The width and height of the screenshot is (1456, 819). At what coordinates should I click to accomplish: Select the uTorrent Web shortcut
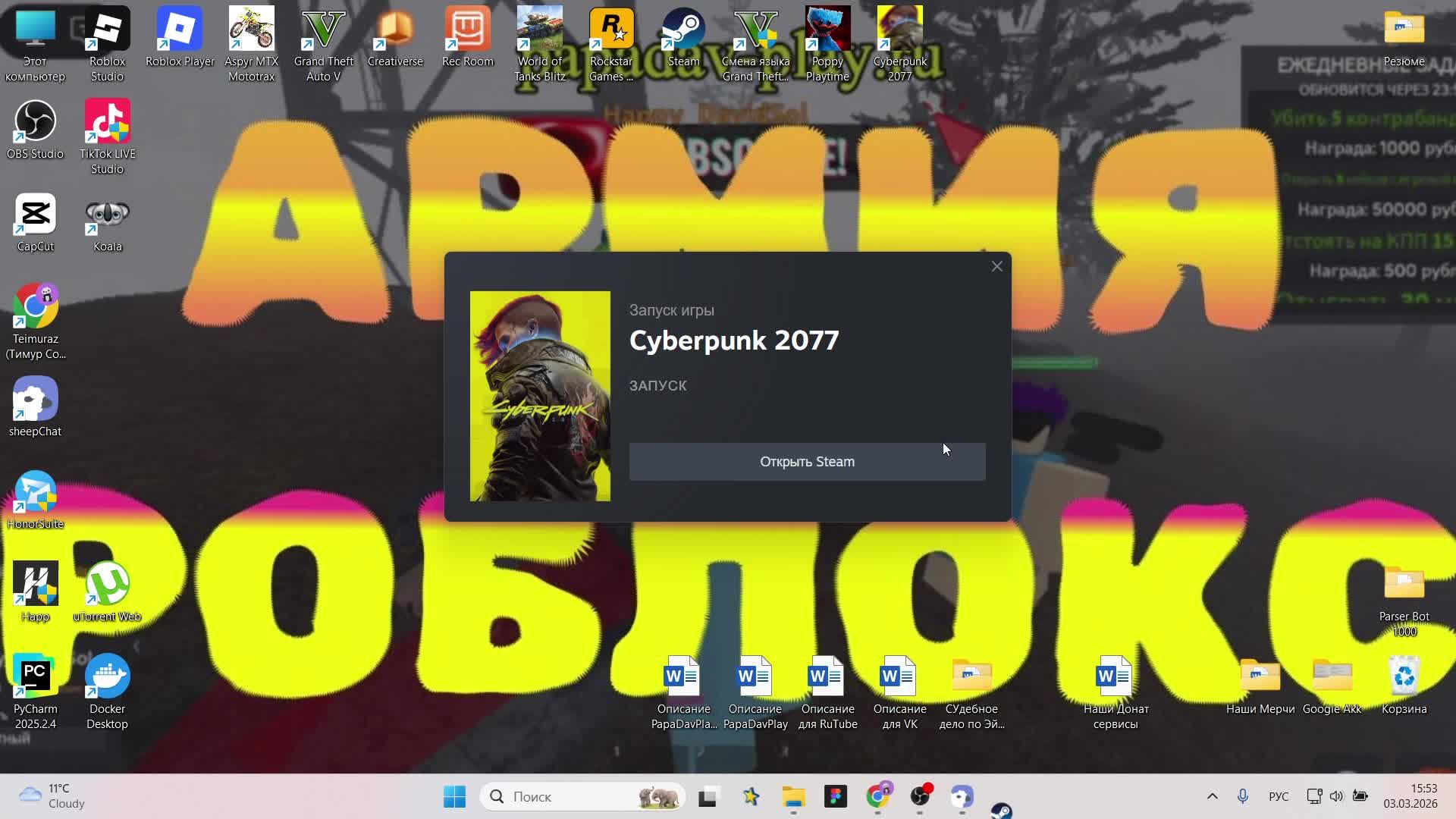107,586
